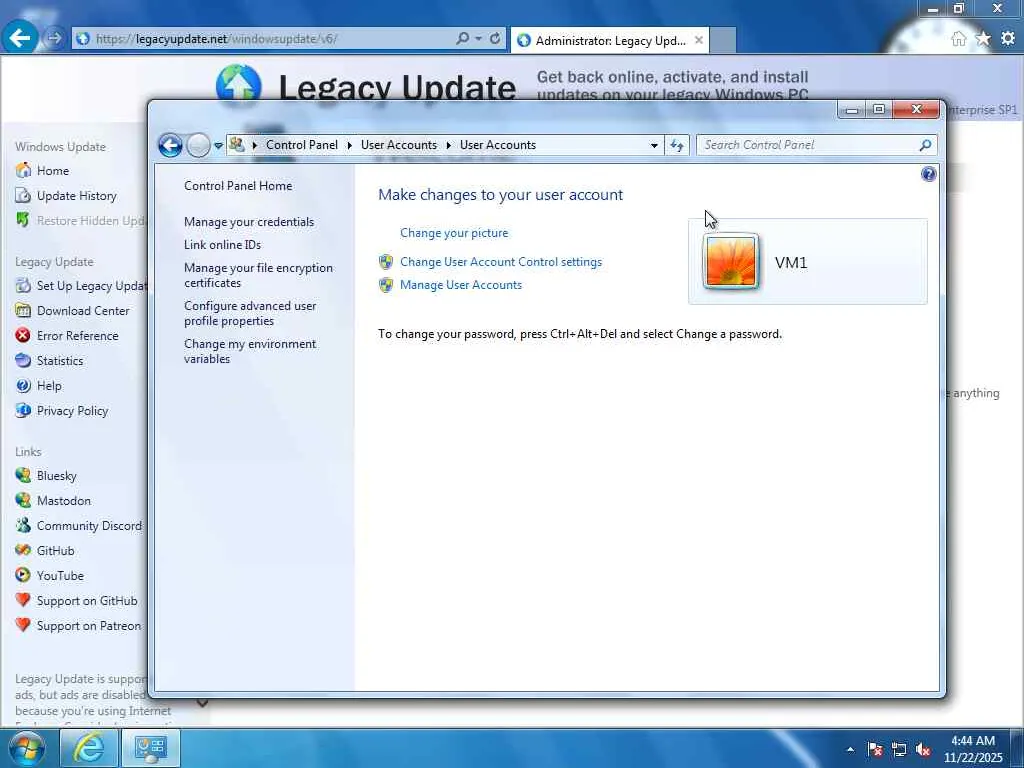Screen dimensions: 1024x768
Task: Open Set Up Legacy Update in the sidebar
Action: pyautogui.click(x=81, y=285)
